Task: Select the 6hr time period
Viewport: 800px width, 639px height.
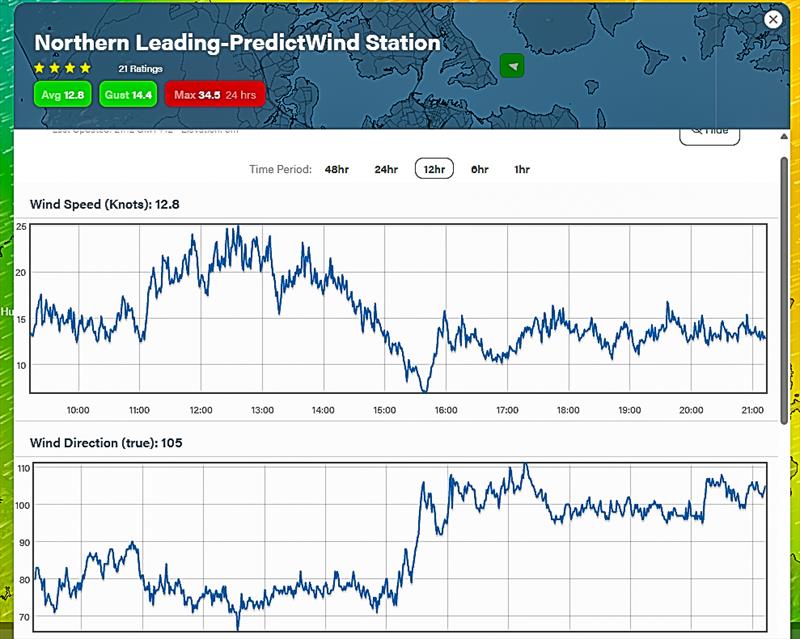Action: 480,169
